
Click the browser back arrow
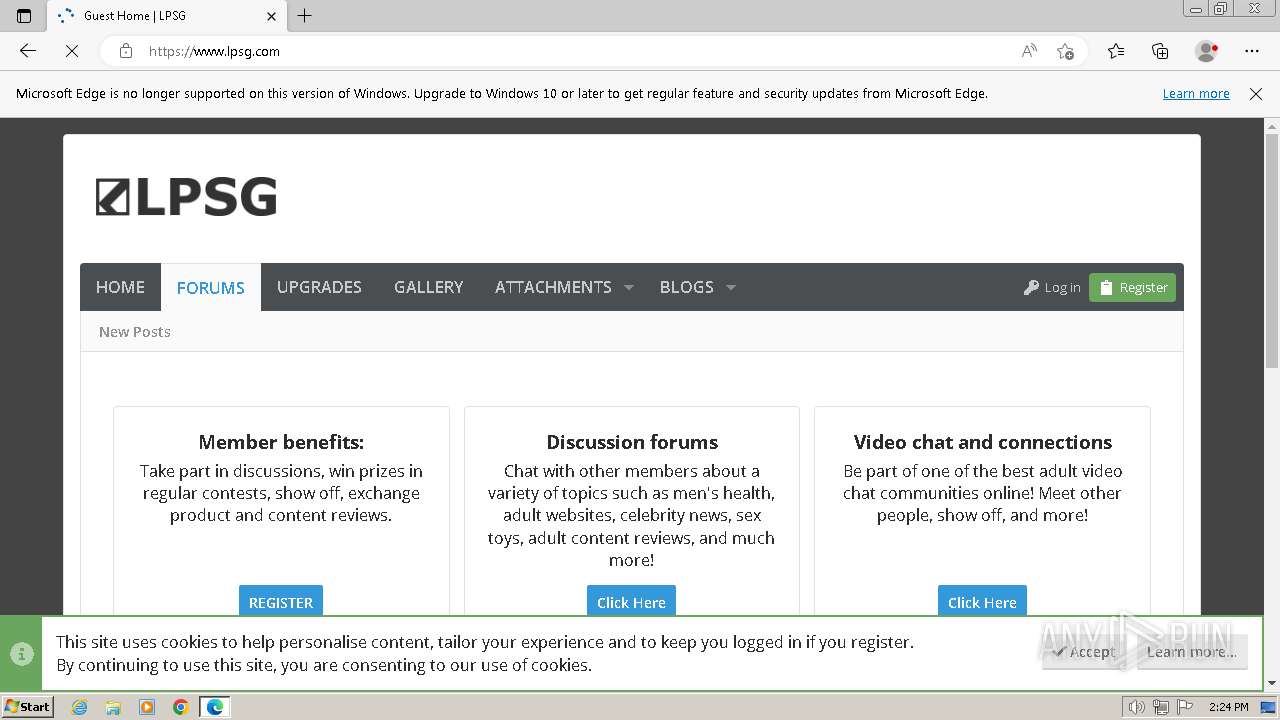click(28, 51)
